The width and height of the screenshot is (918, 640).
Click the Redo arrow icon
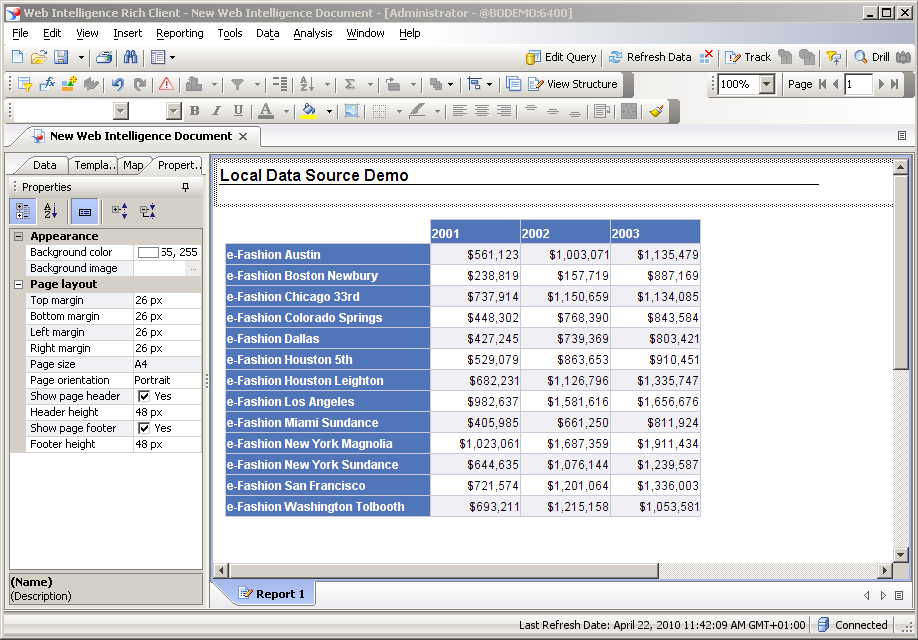pyautogui.click(x=139, y=84)
